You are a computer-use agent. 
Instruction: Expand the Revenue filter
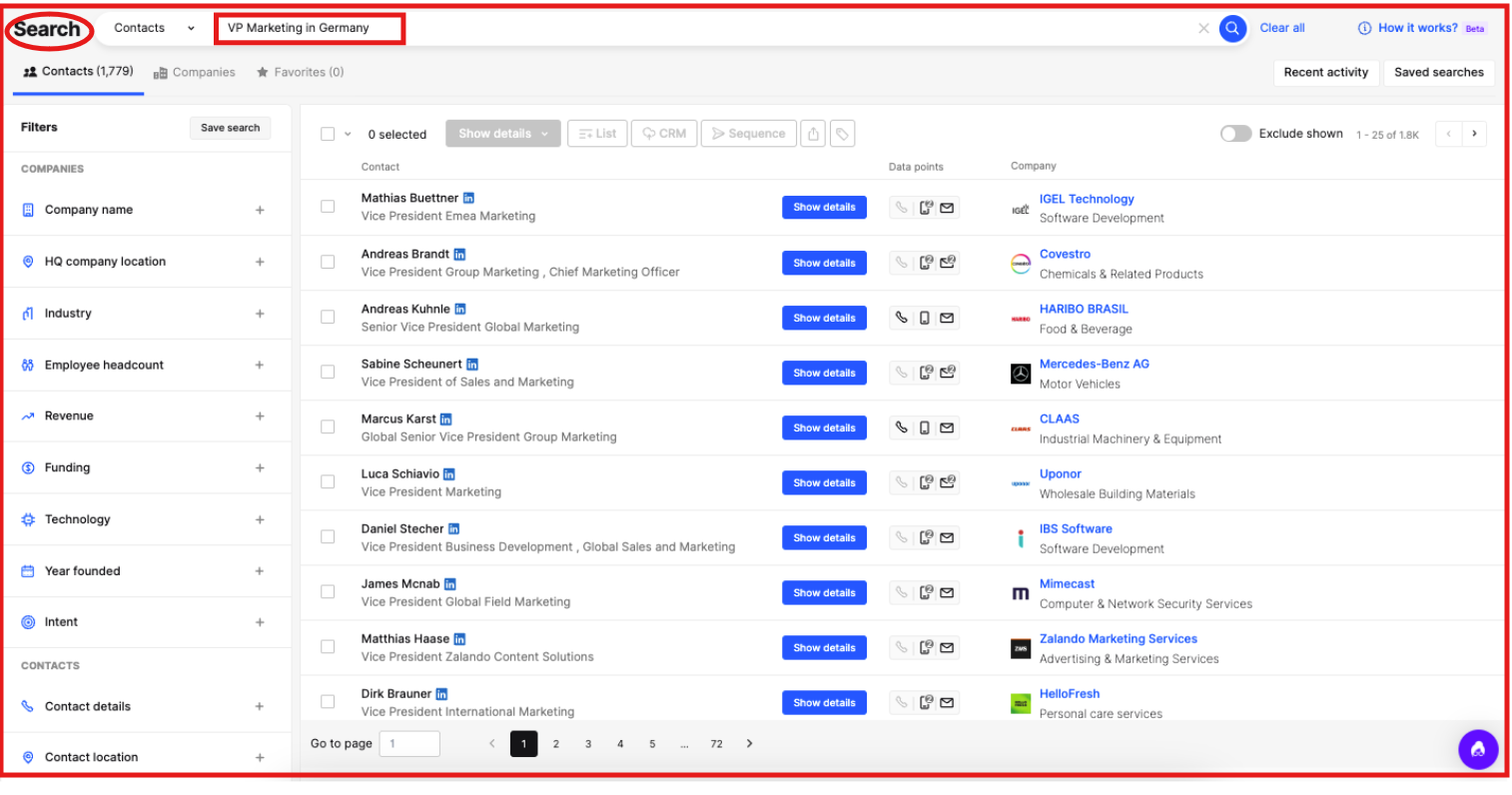click(x=260, y=416)
